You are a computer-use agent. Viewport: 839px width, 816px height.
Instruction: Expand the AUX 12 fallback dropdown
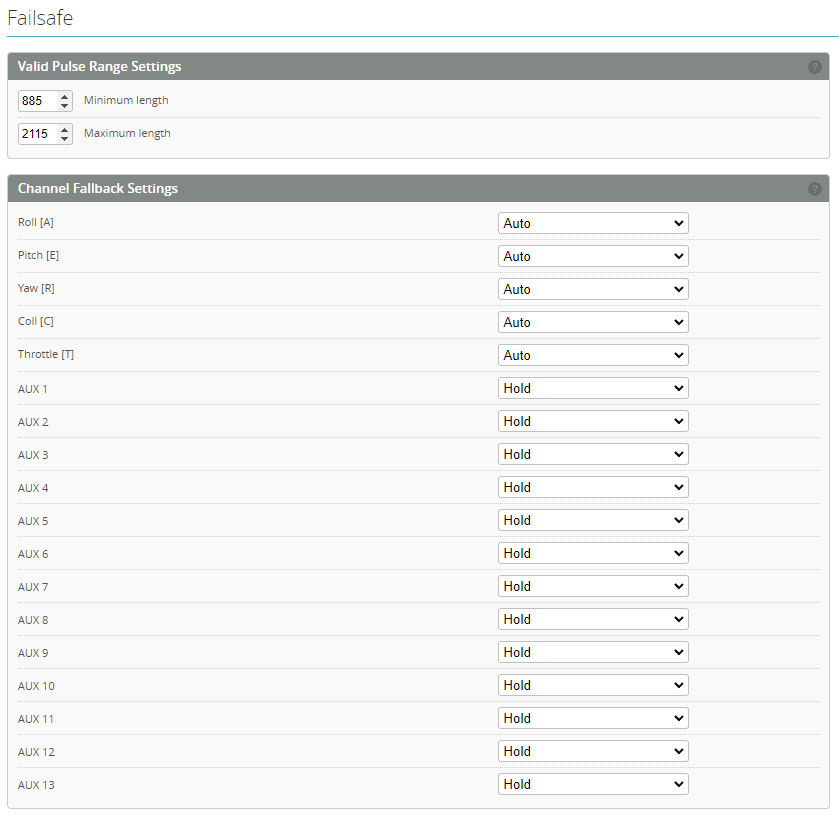tap(593, 751)
